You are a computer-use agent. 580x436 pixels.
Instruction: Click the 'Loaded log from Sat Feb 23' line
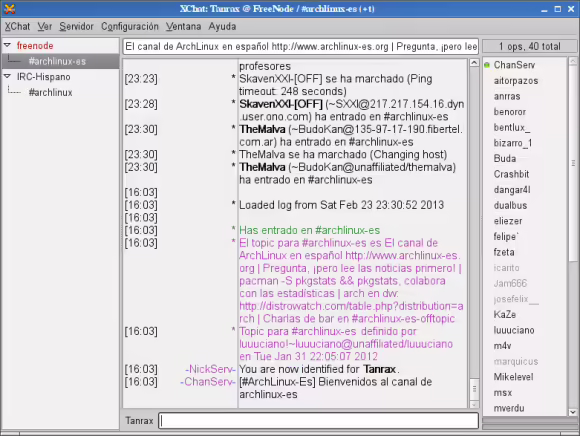click(341, 205)
